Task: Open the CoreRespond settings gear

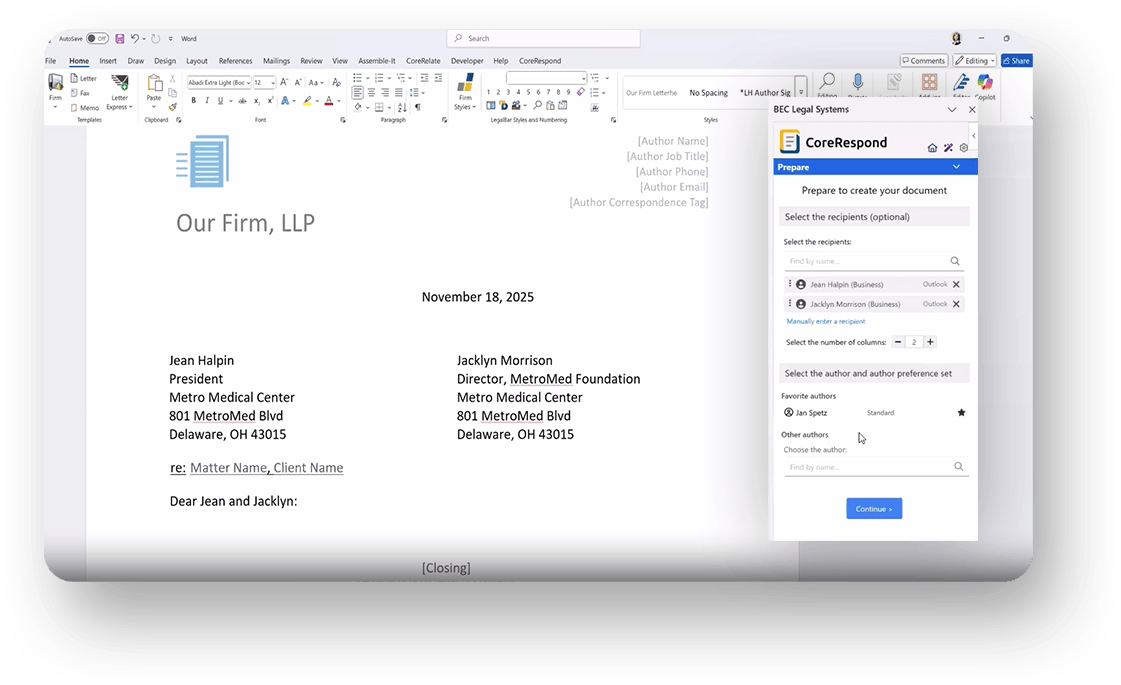Action: (964, 148)
